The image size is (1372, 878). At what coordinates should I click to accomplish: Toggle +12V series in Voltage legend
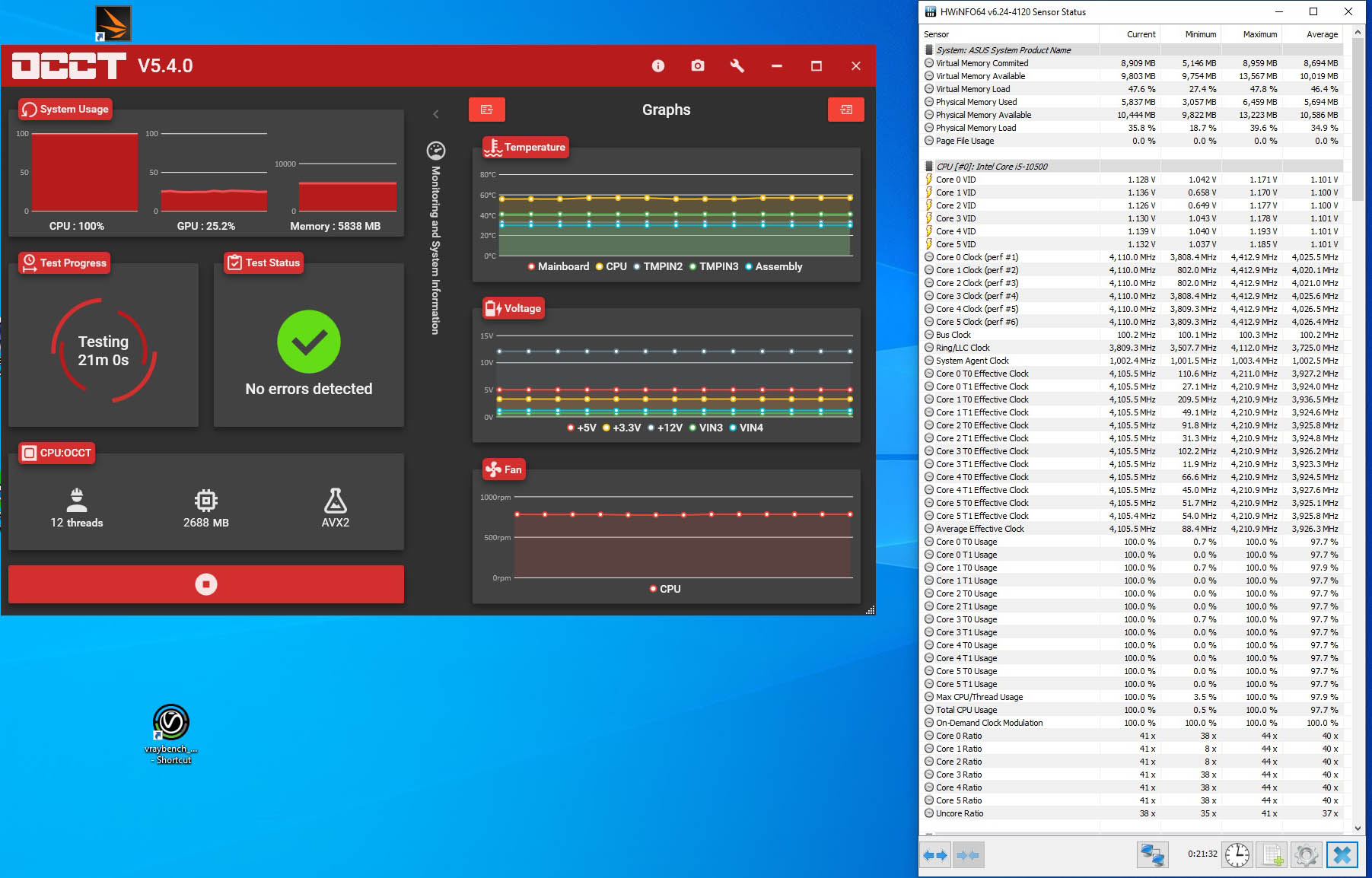(x=665, y=428)
